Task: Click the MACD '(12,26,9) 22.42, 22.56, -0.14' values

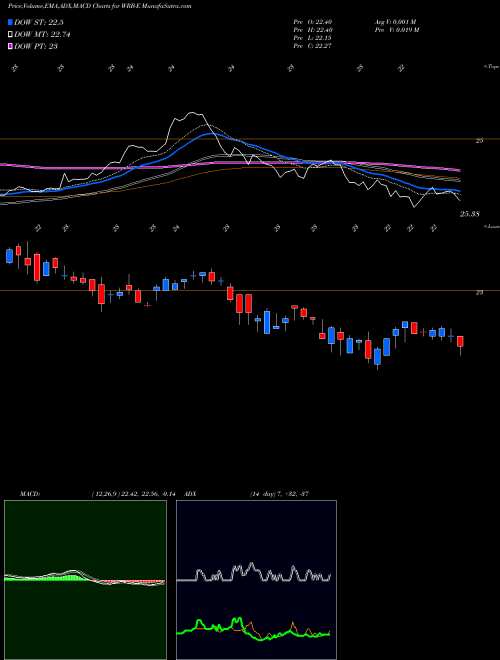Action: [133, 493]
